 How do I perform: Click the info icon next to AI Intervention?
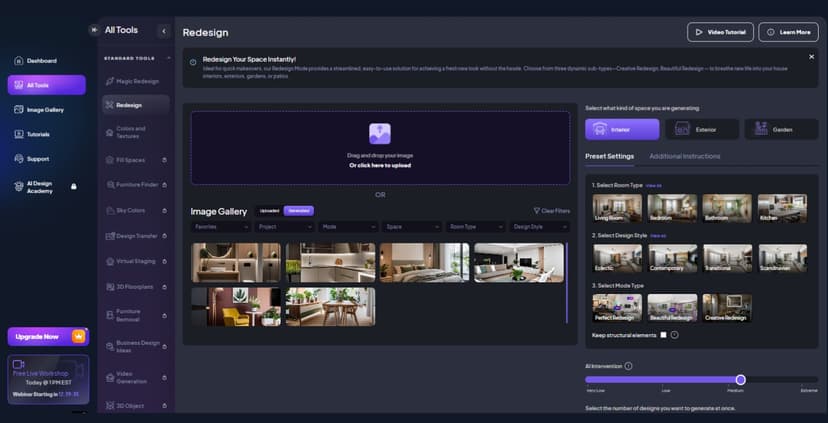click(x=628, y=366)
